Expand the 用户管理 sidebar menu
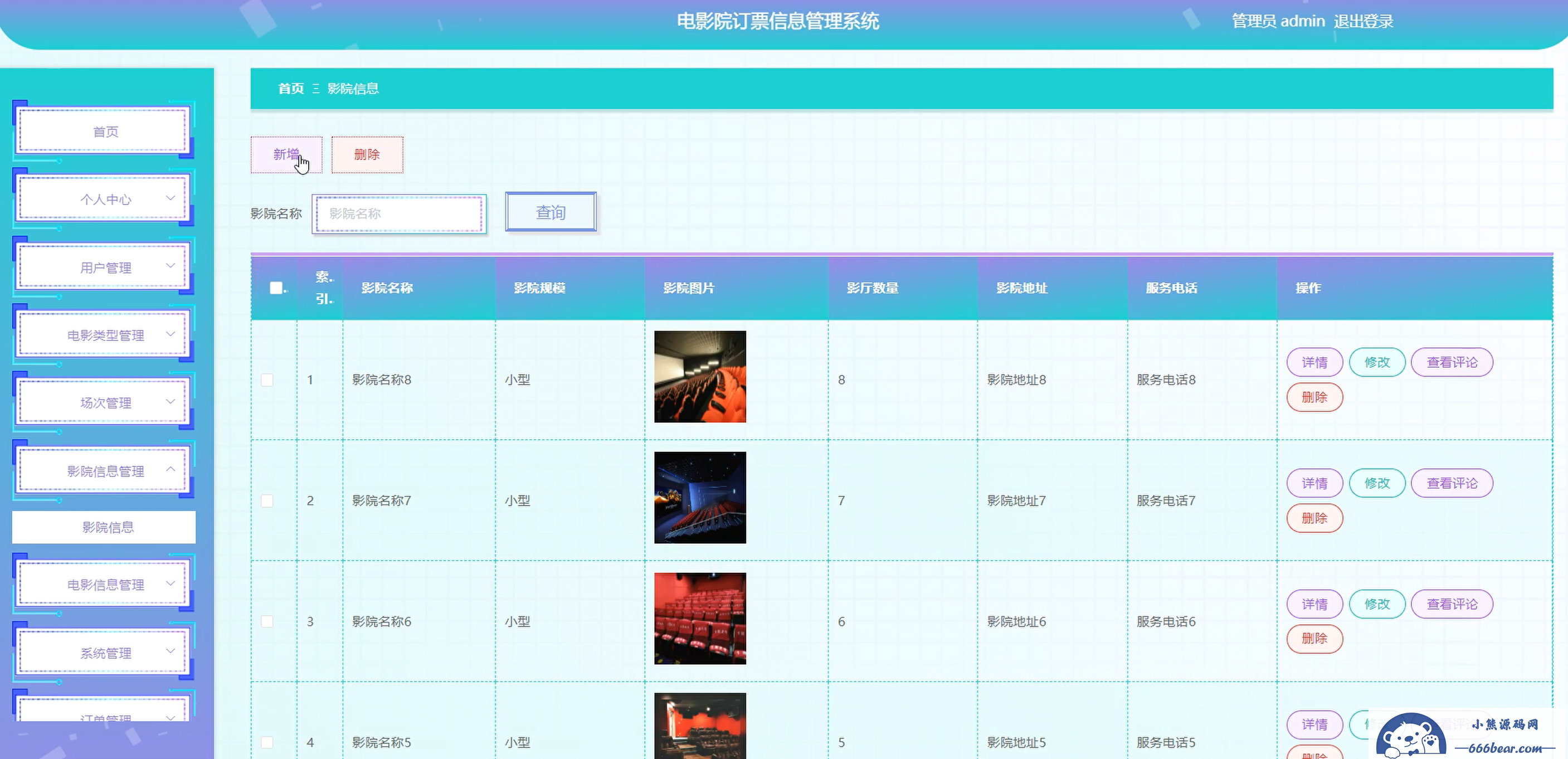This screenshot has width=1568, height=759. [104, 267]
